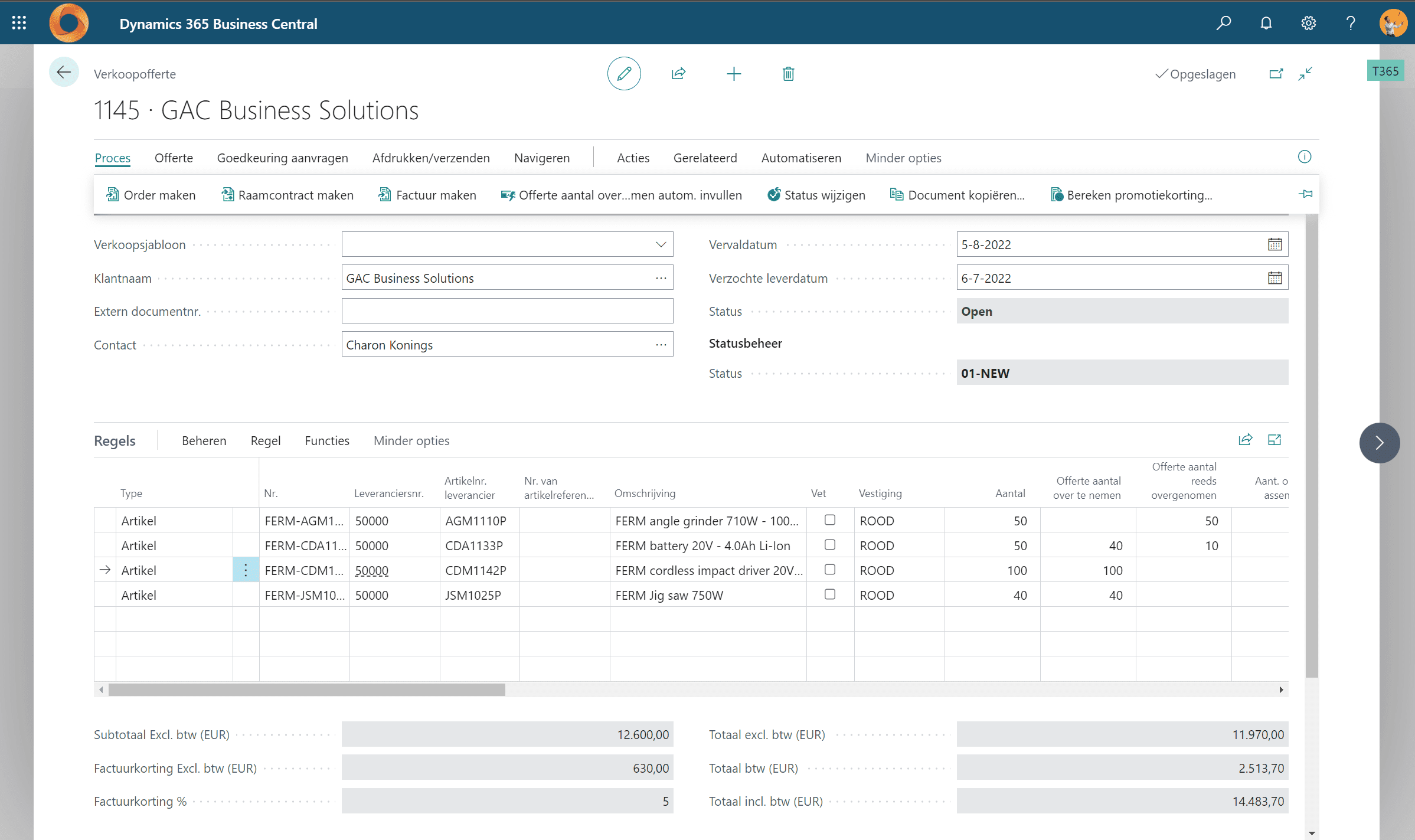1415x840 pixels.
Task: Click the page vertical scrollbar
Action: point(1312,446)
